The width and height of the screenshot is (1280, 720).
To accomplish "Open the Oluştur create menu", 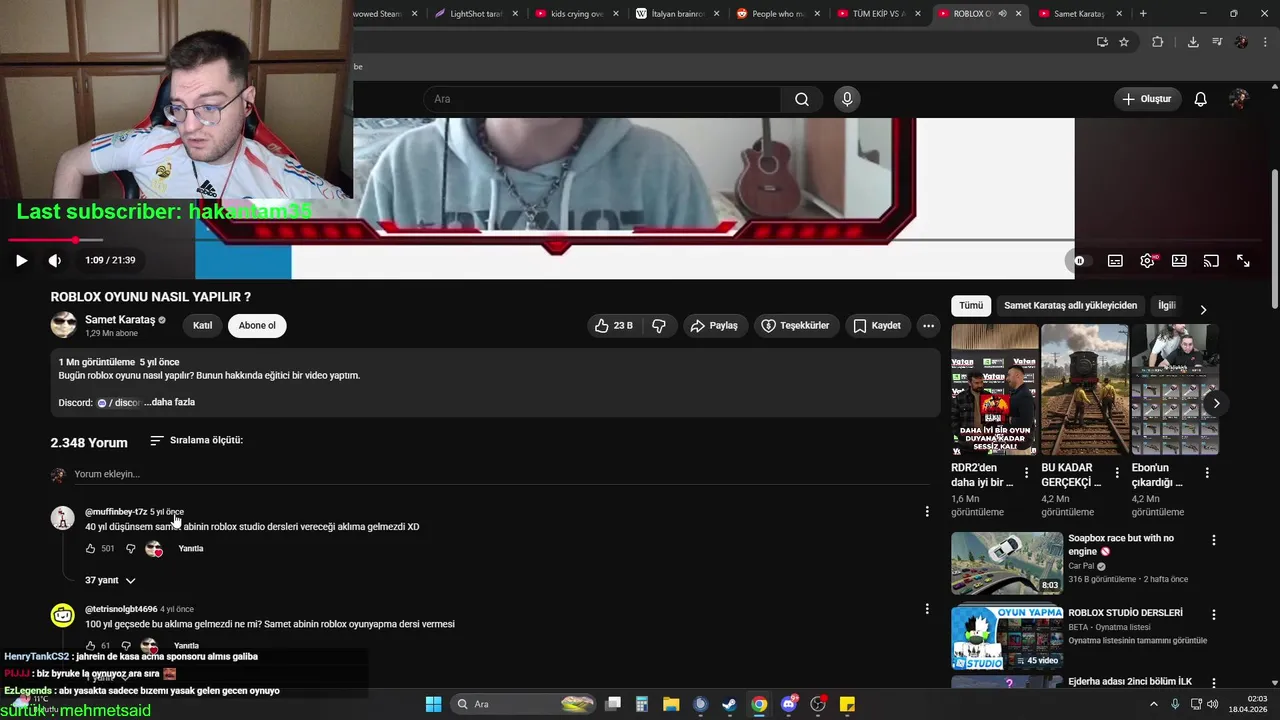I will 1147,99.
